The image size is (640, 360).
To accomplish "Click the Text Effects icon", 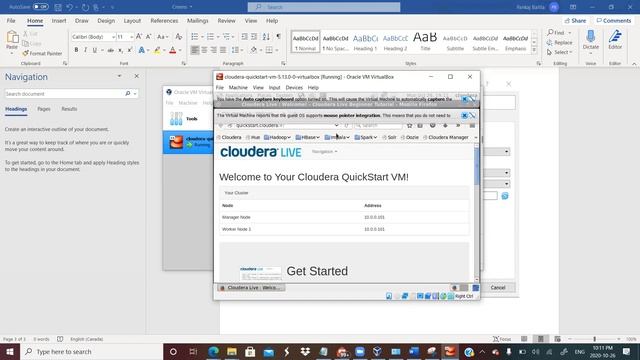I will [141, 50].
